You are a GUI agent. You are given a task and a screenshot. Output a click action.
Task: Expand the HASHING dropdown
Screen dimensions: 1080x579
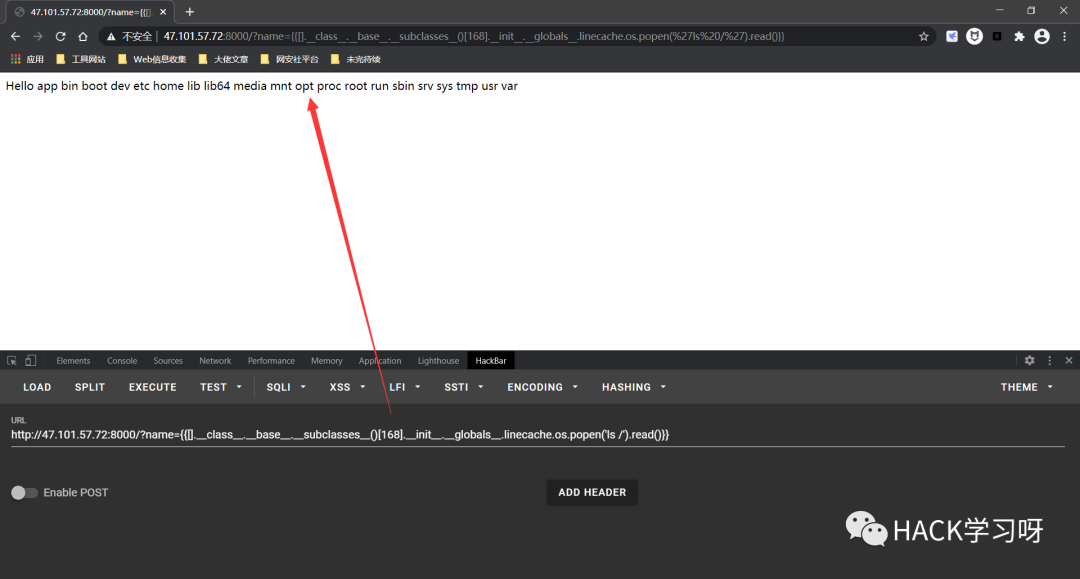(x=634, y=387)
